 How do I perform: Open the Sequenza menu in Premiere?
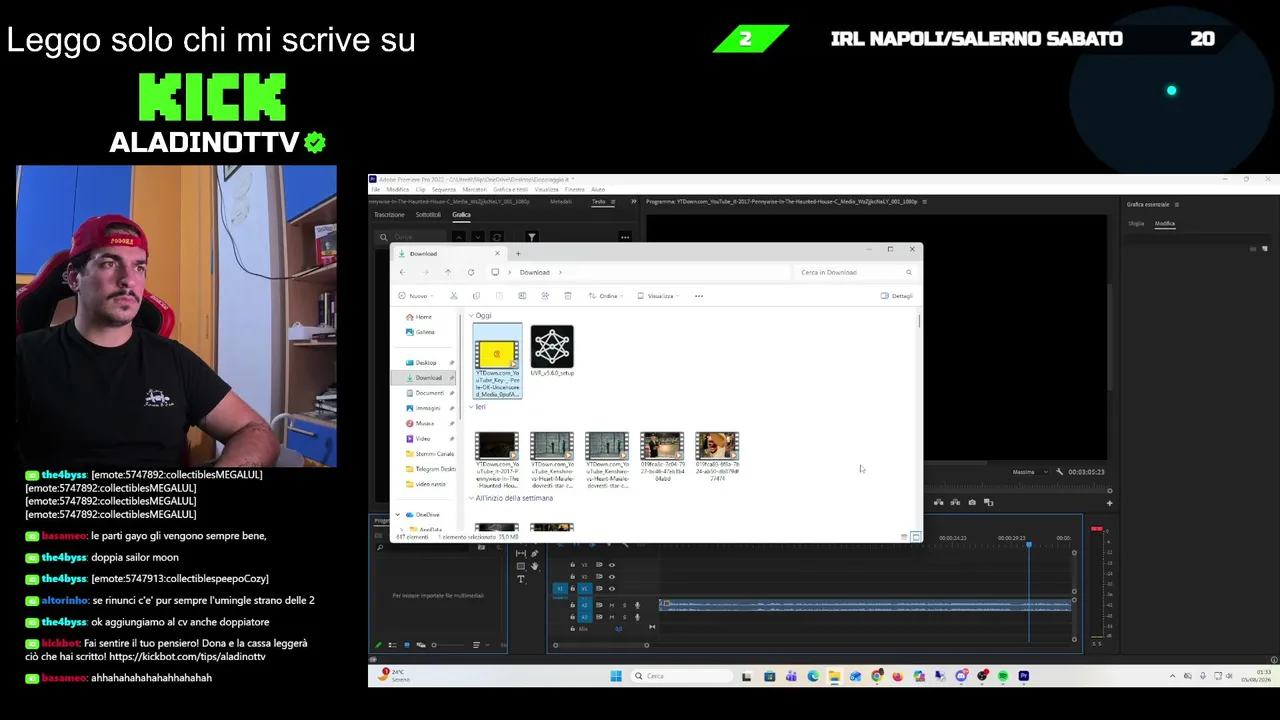point(444,189)
